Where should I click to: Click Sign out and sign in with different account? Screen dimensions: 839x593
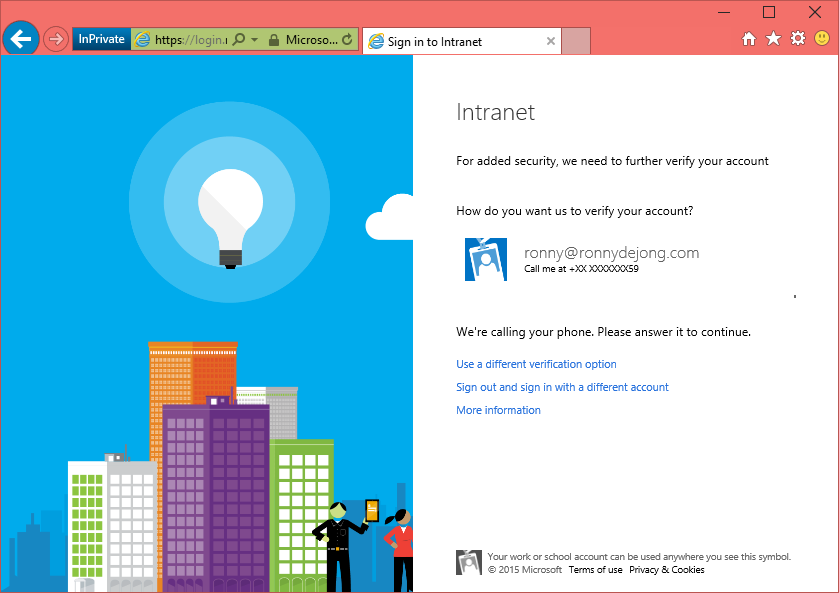click(562, 387)
